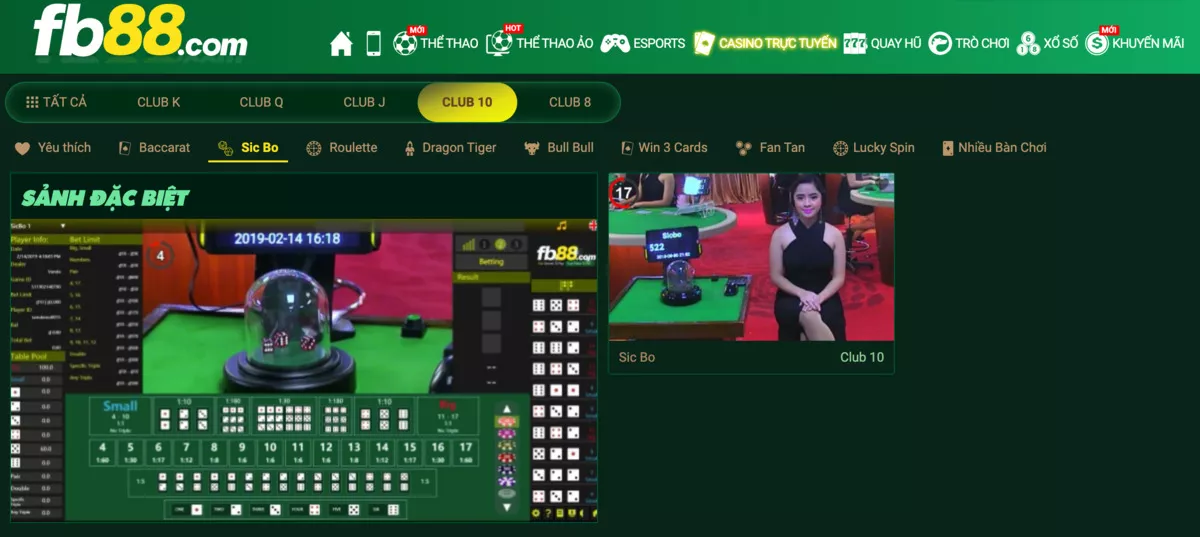Open game settings gear icon
This screenshot has height=537, width=1200.
(536, 513)
